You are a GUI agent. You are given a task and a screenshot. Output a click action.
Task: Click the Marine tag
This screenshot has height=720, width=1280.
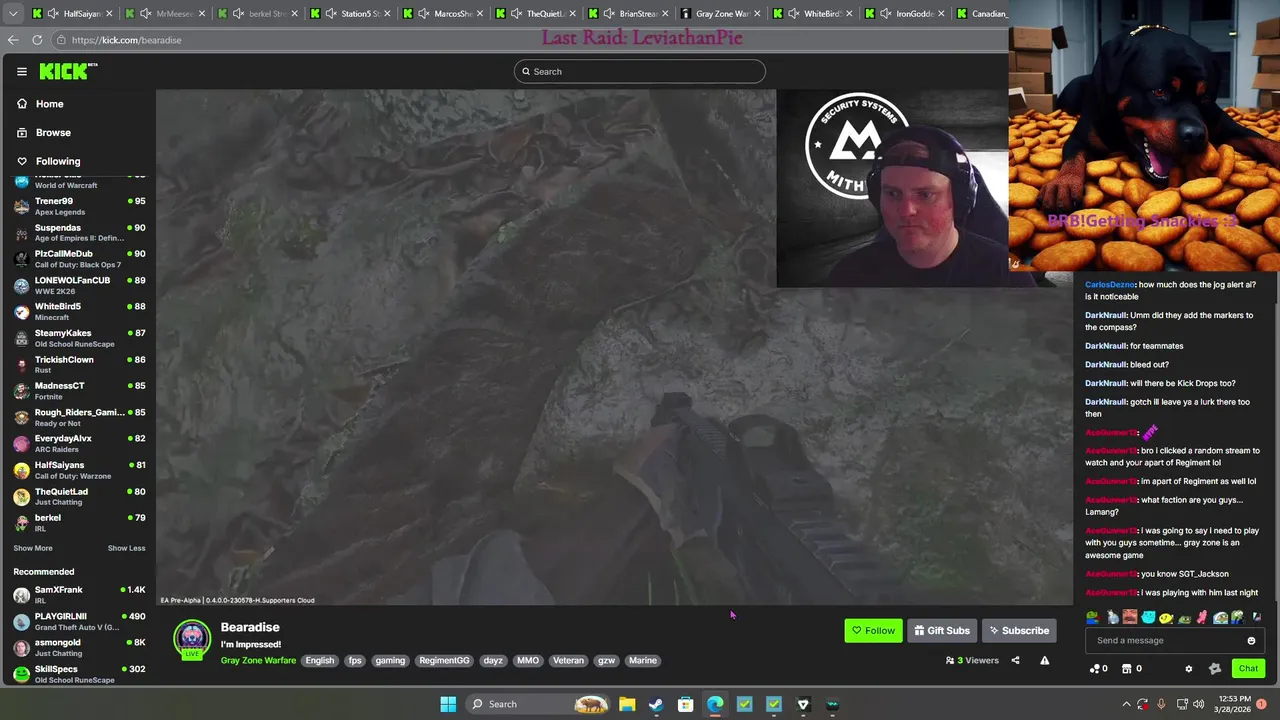643,660
